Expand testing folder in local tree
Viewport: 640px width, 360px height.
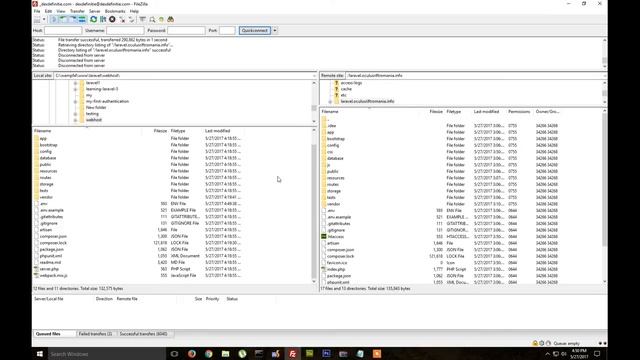(x=75, y=114)
